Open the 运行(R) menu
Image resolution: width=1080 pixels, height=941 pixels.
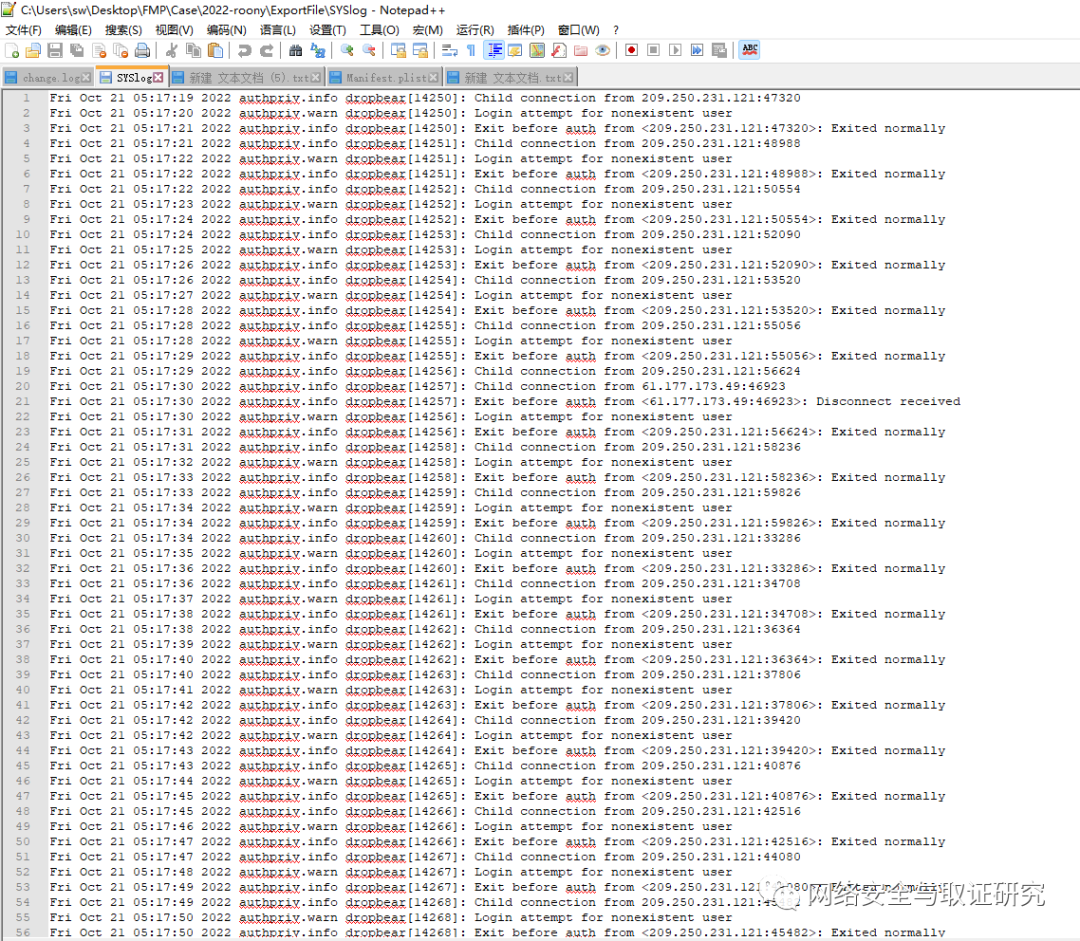[475, 30]
